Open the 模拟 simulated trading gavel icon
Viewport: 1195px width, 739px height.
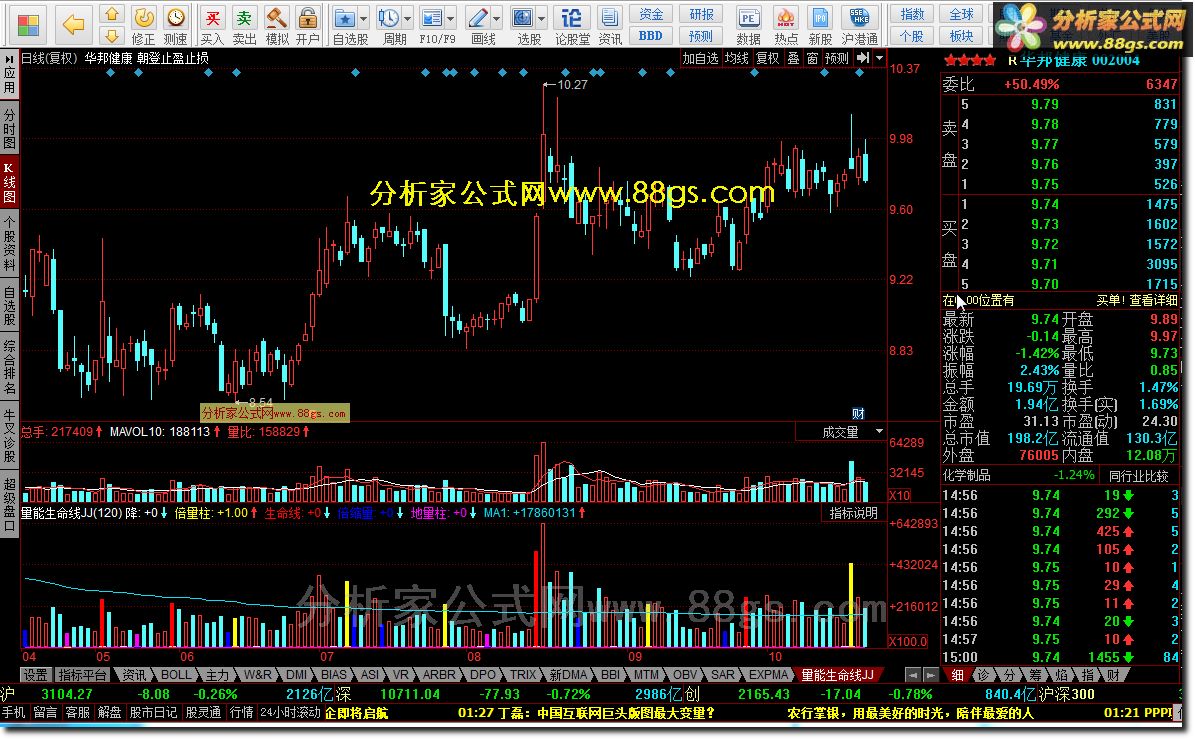[277, 25]
